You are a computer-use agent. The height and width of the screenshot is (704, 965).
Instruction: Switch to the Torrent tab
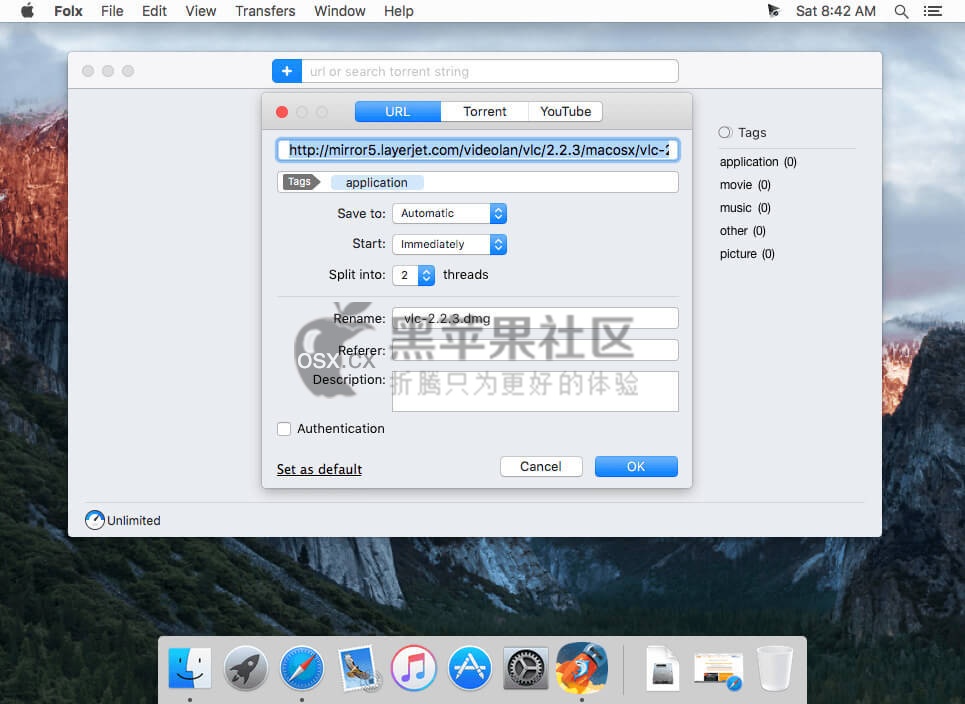point(485,111)
